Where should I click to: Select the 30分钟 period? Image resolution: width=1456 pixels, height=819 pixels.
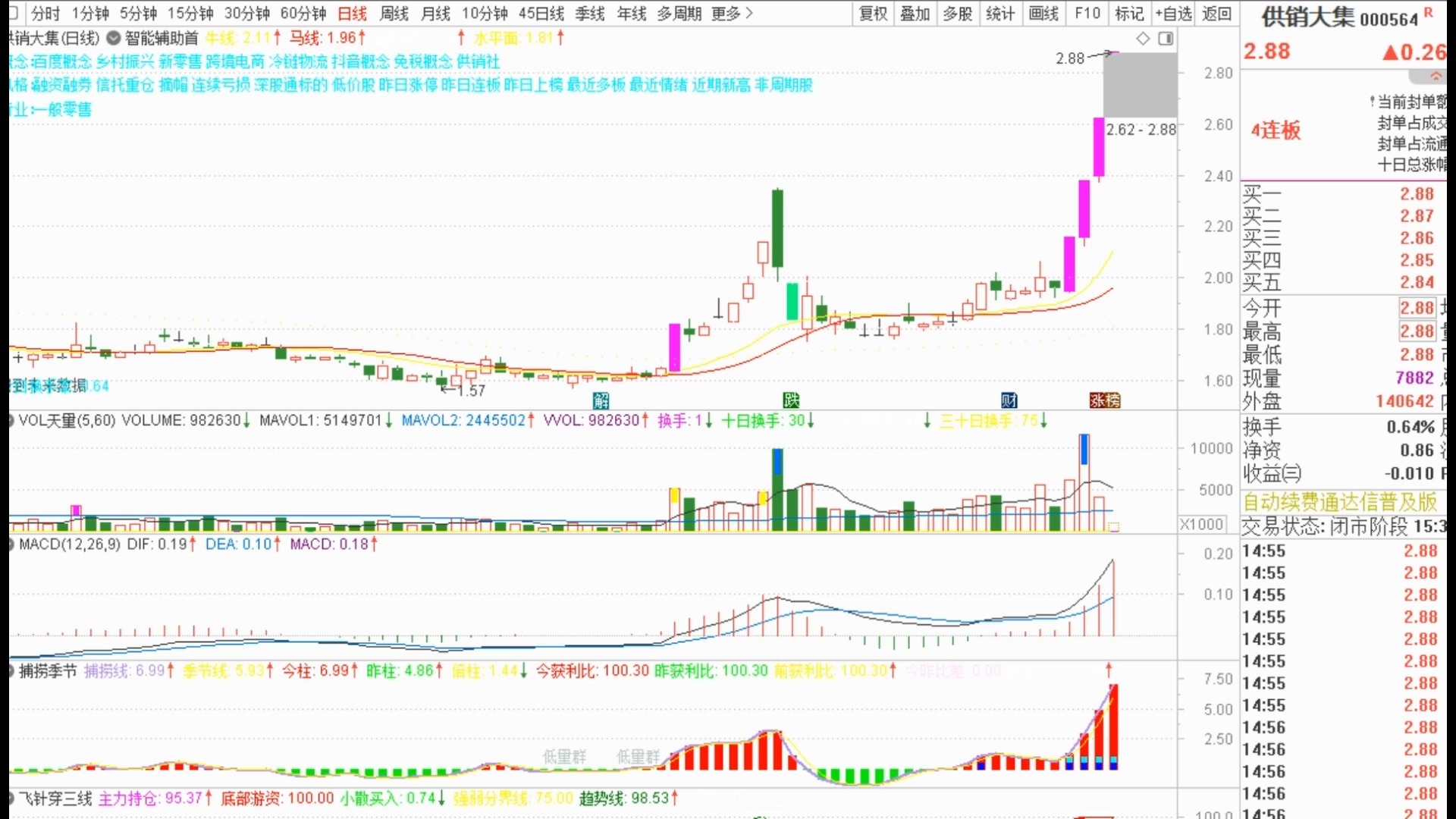click(x=247, y=14)
